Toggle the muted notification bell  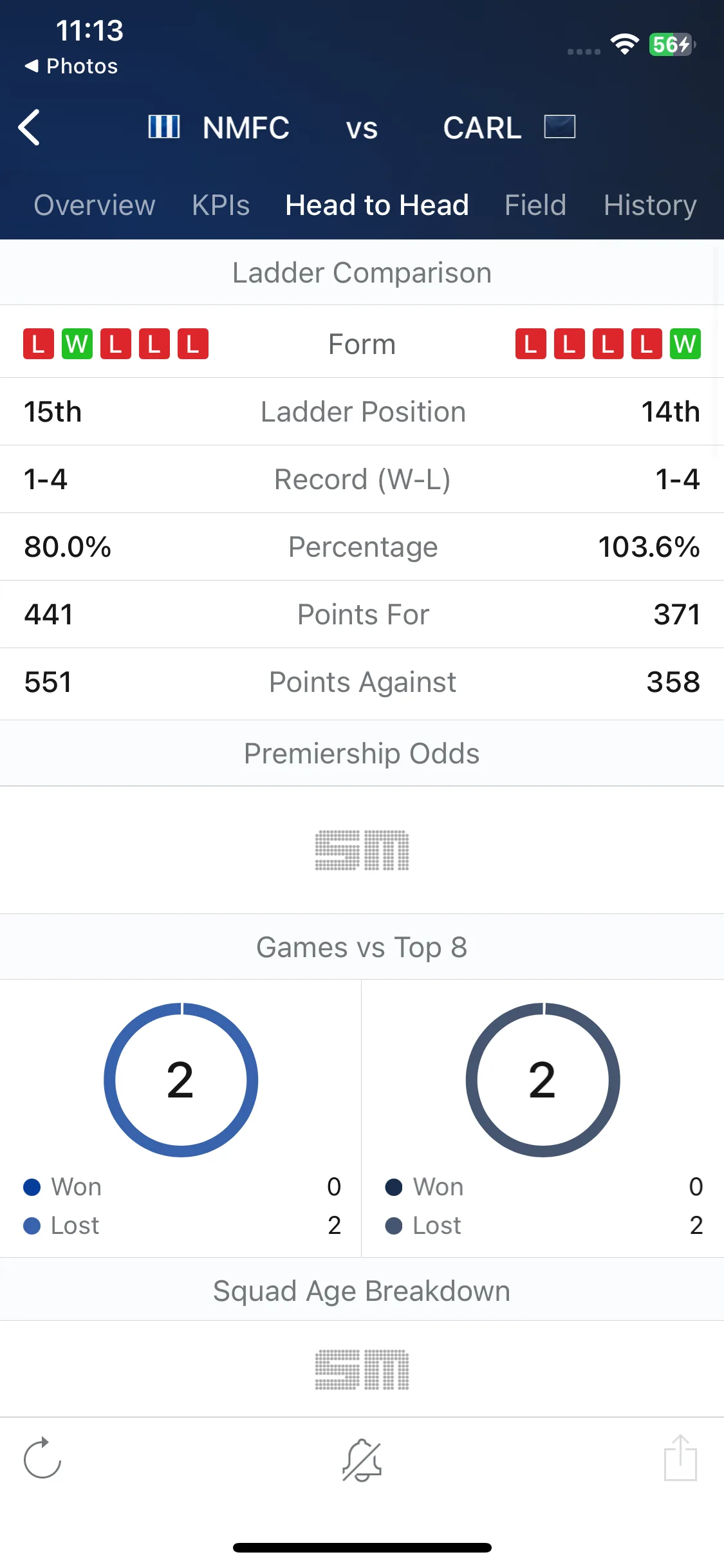coord(362,1459)
